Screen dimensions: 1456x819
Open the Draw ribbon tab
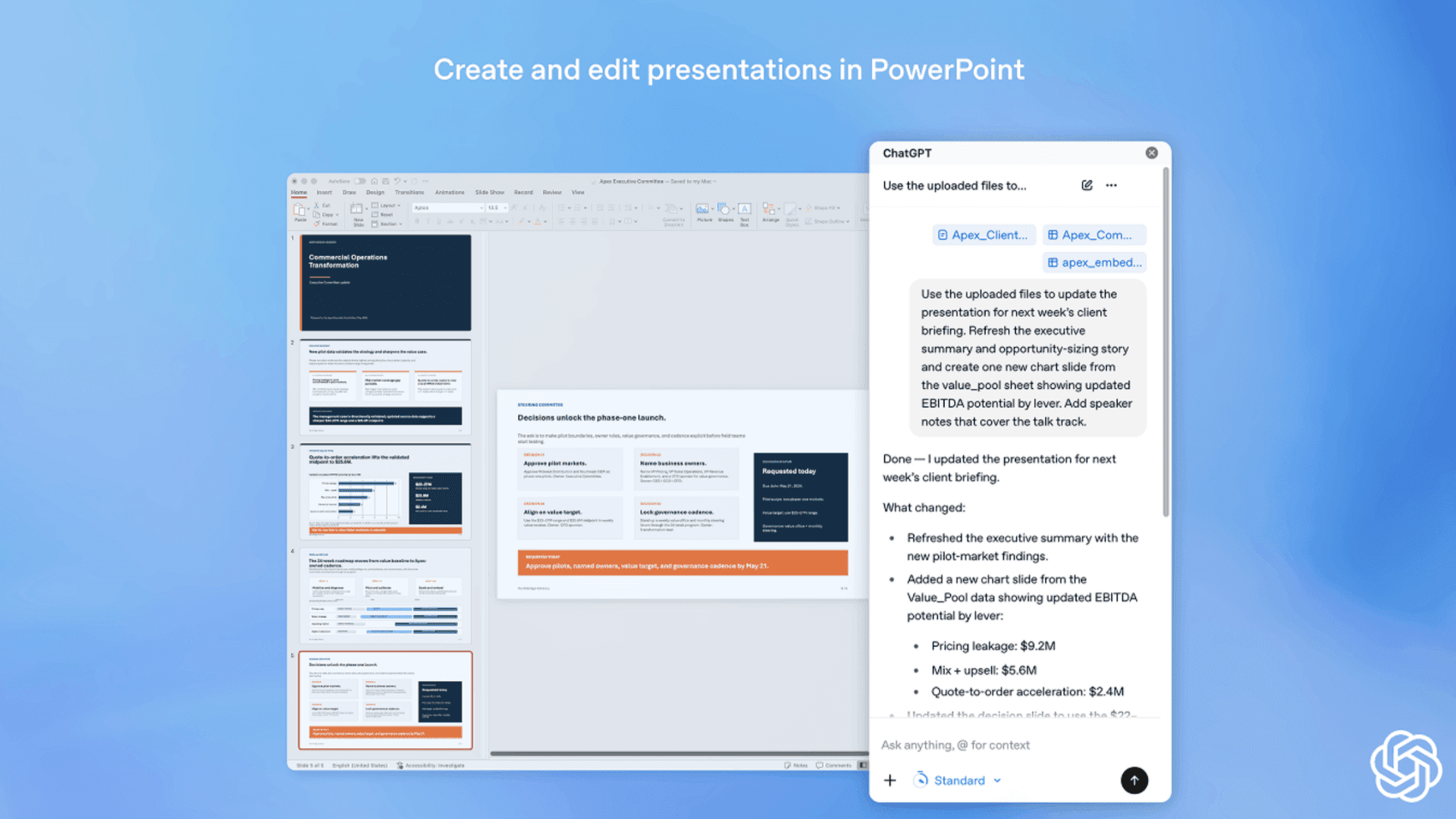click(x=349, y=193)
